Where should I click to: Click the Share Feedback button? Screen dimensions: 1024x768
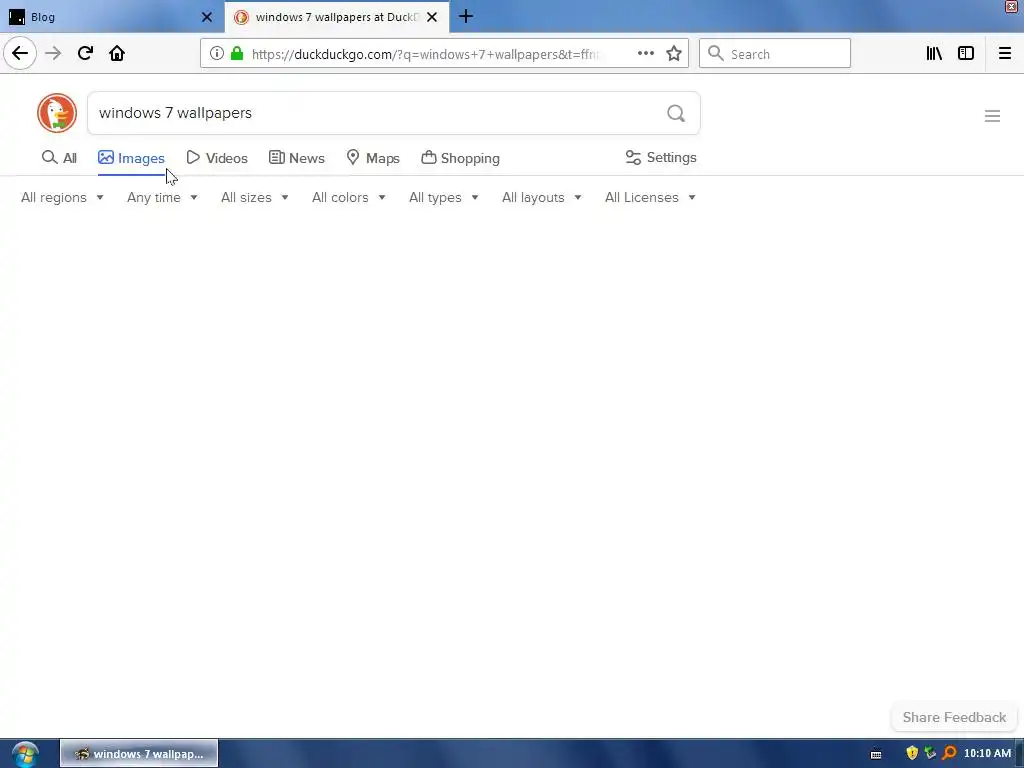tap(954, 717)
